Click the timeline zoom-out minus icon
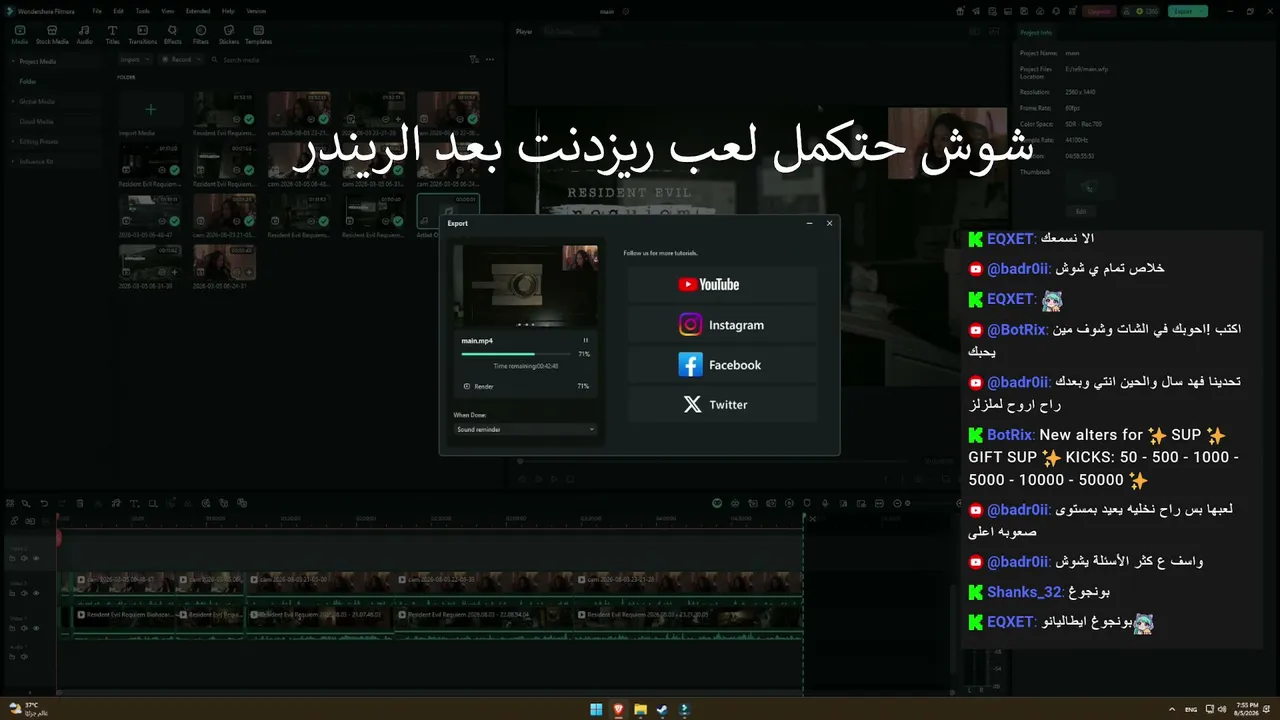Viewport: 1280px width, 720px height. (896, 503)
